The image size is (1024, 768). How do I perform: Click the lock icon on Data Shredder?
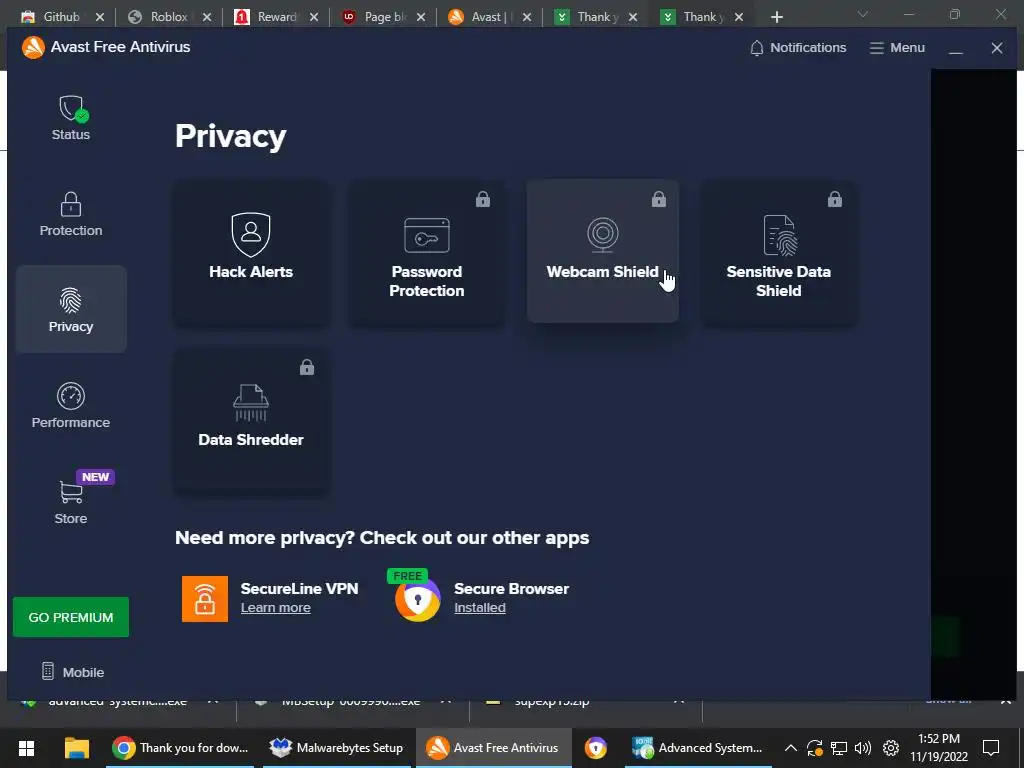307,367
